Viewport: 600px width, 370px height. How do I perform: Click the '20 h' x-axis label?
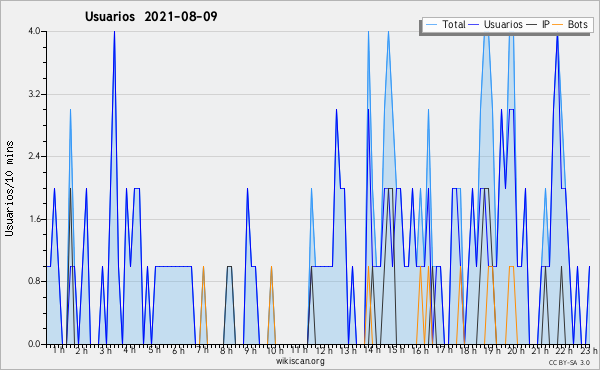point(516,350)
